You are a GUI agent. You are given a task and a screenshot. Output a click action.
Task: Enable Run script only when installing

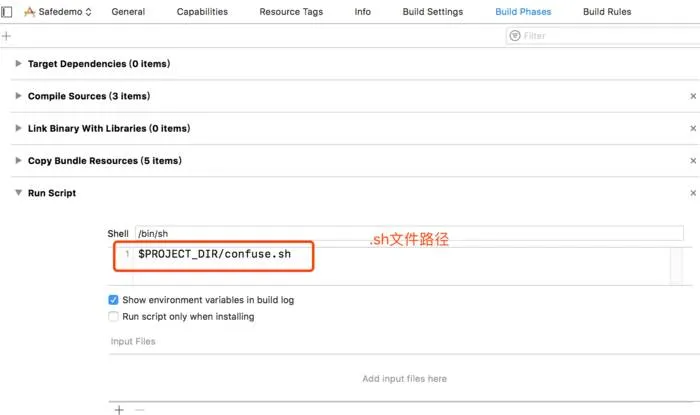coord(113,316)
